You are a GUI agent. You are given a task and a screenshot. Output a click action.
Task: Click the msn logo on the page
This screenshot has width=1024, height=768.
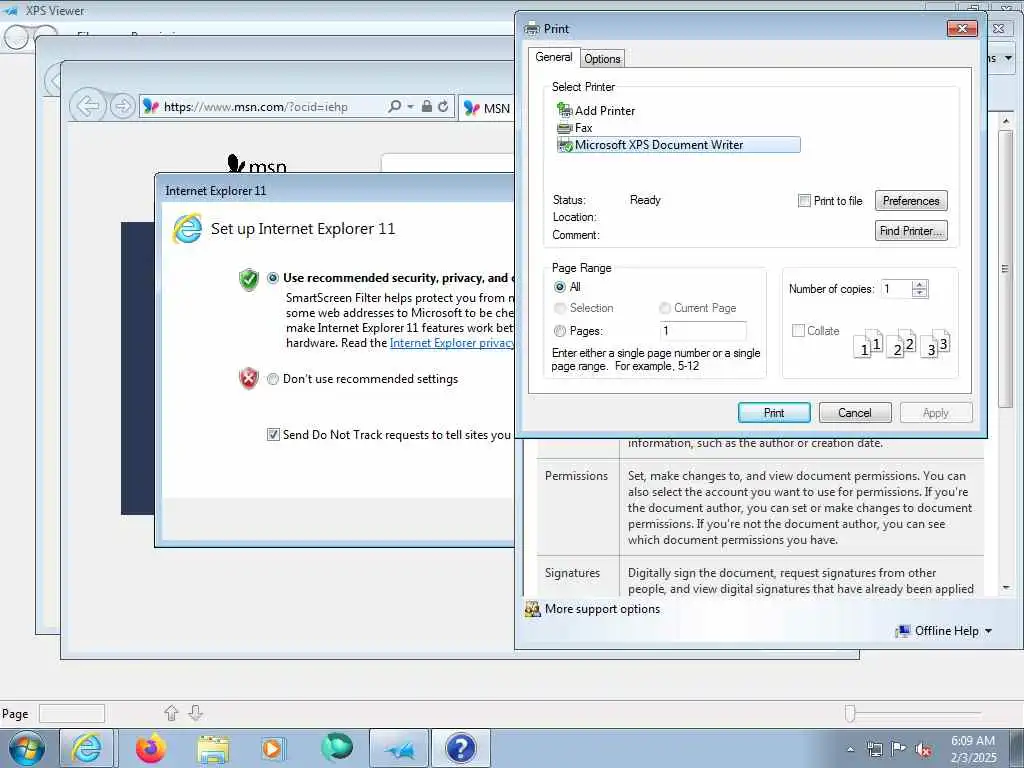coord(257,165)
